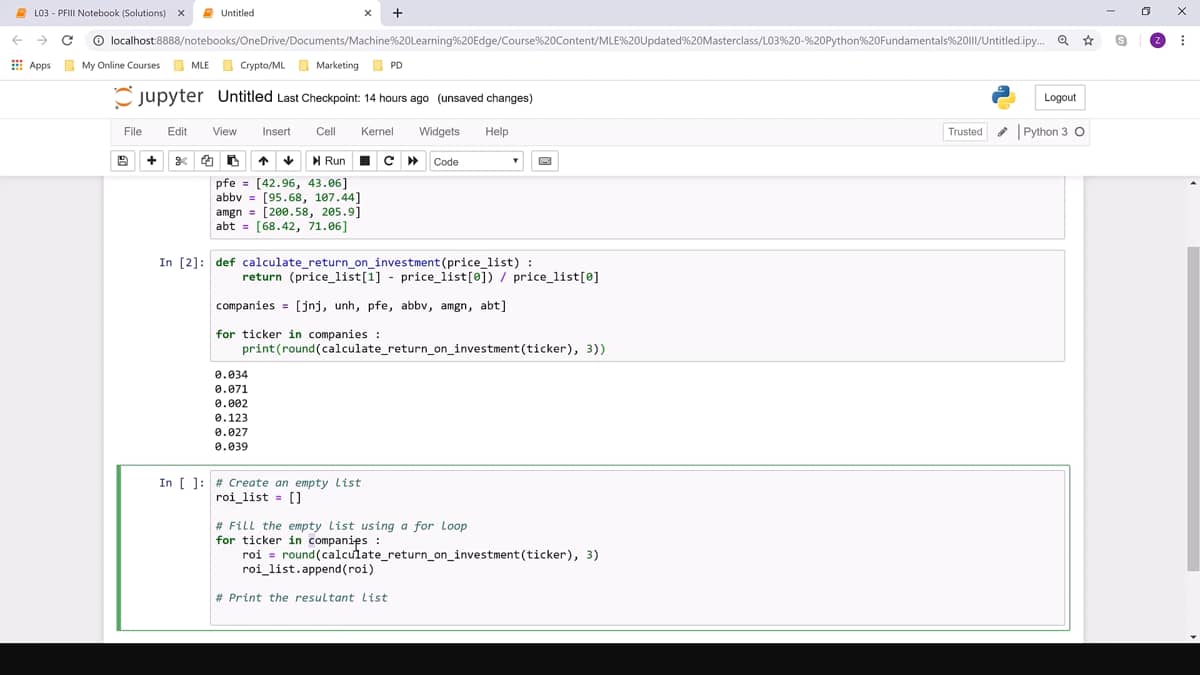Open the Crypto/ML bookmark folder
This screenshot has height=675, width=1200.
click(254, 65)
